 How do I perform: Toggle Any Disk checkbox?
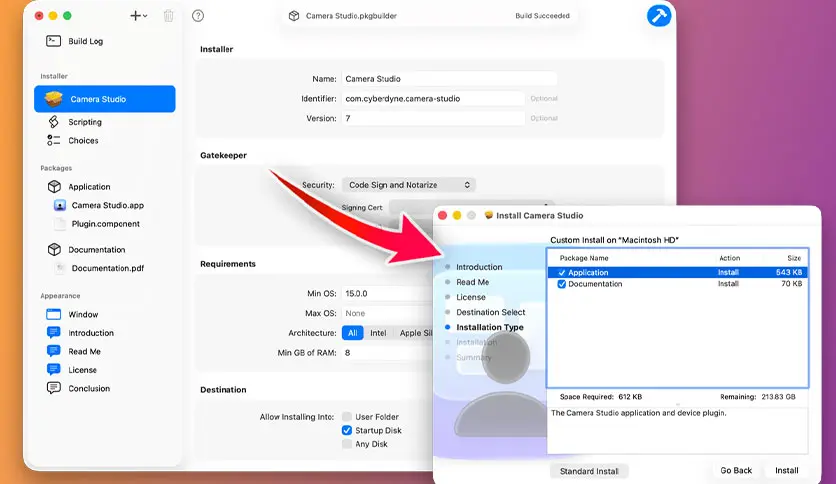pos(347,443)
